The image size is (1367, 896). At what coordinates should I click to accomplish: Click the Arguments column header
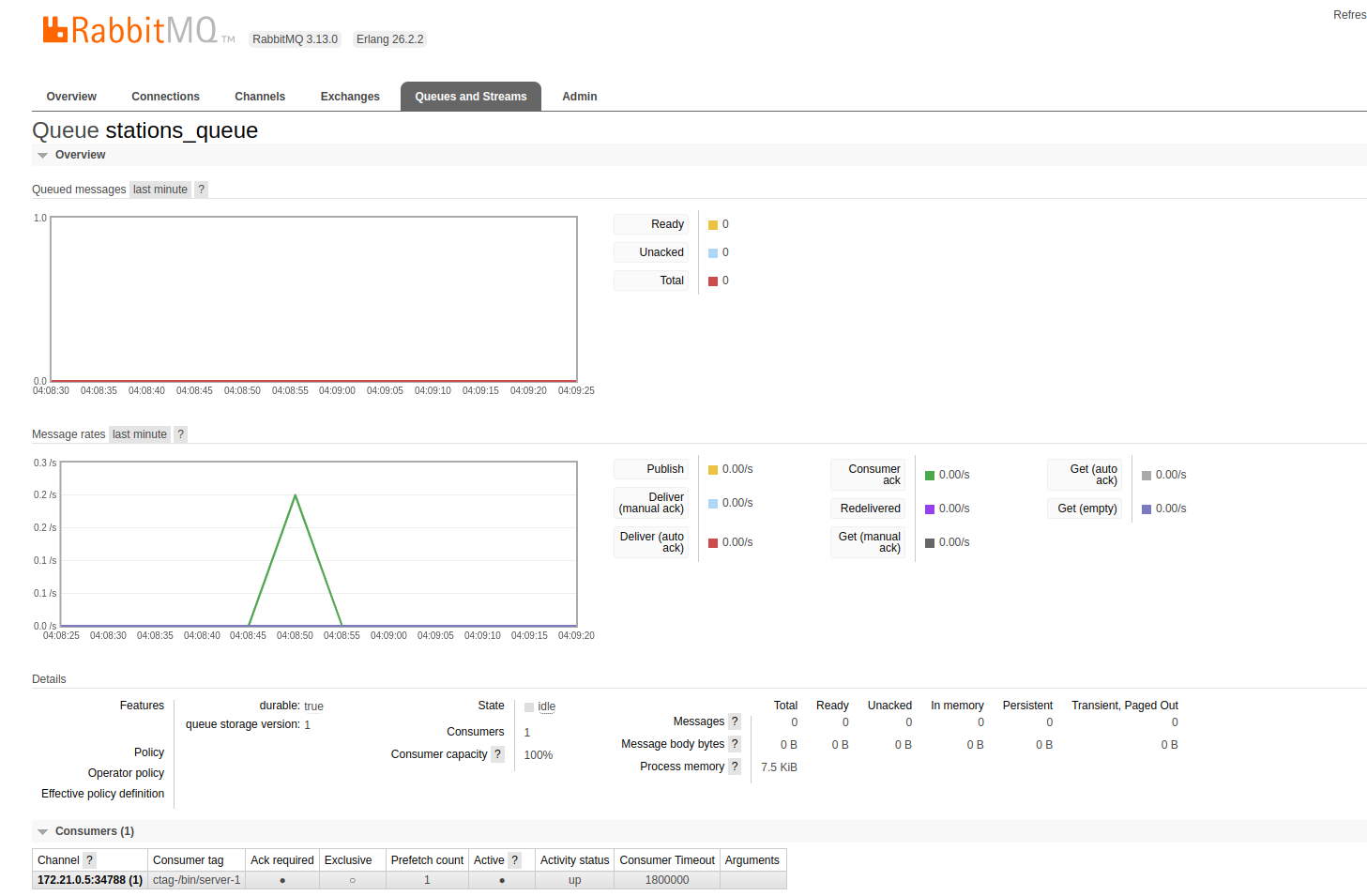752,860
